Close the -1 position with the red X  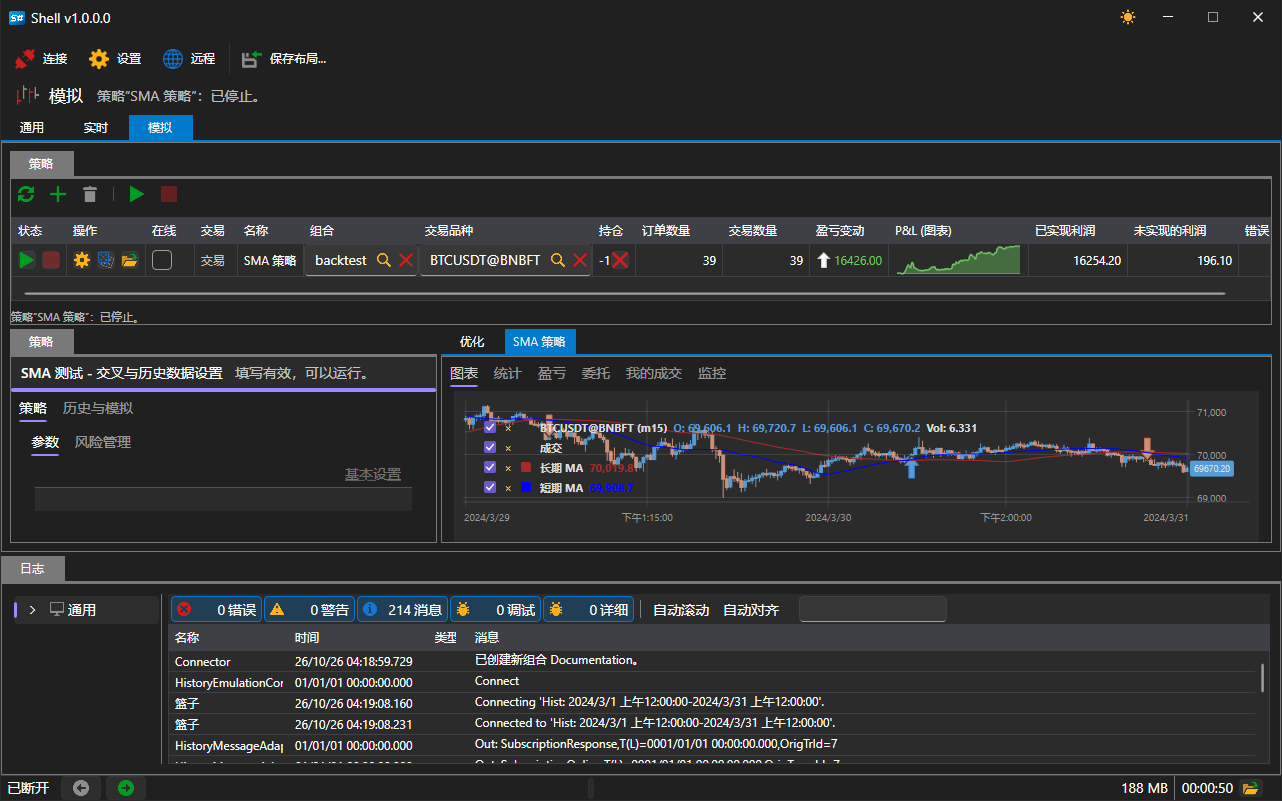pyautogui.click(x=621, y=260)
